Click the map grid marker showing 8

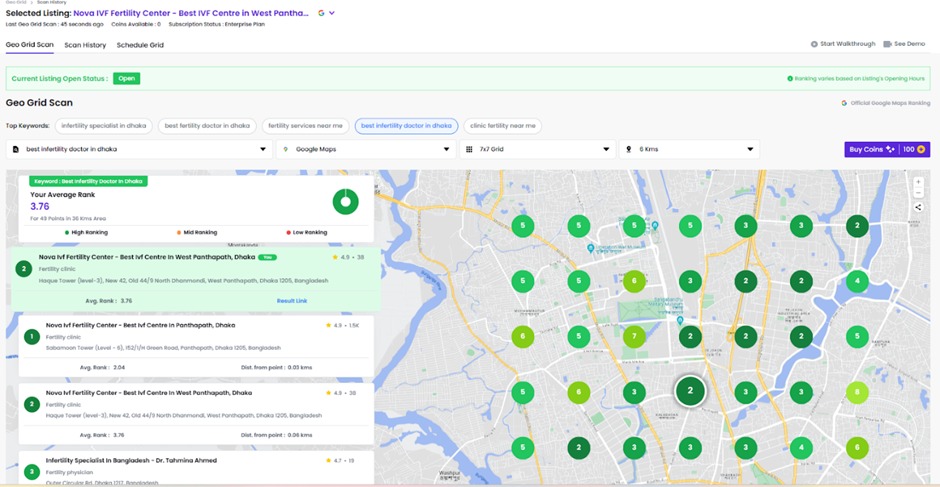857,392
